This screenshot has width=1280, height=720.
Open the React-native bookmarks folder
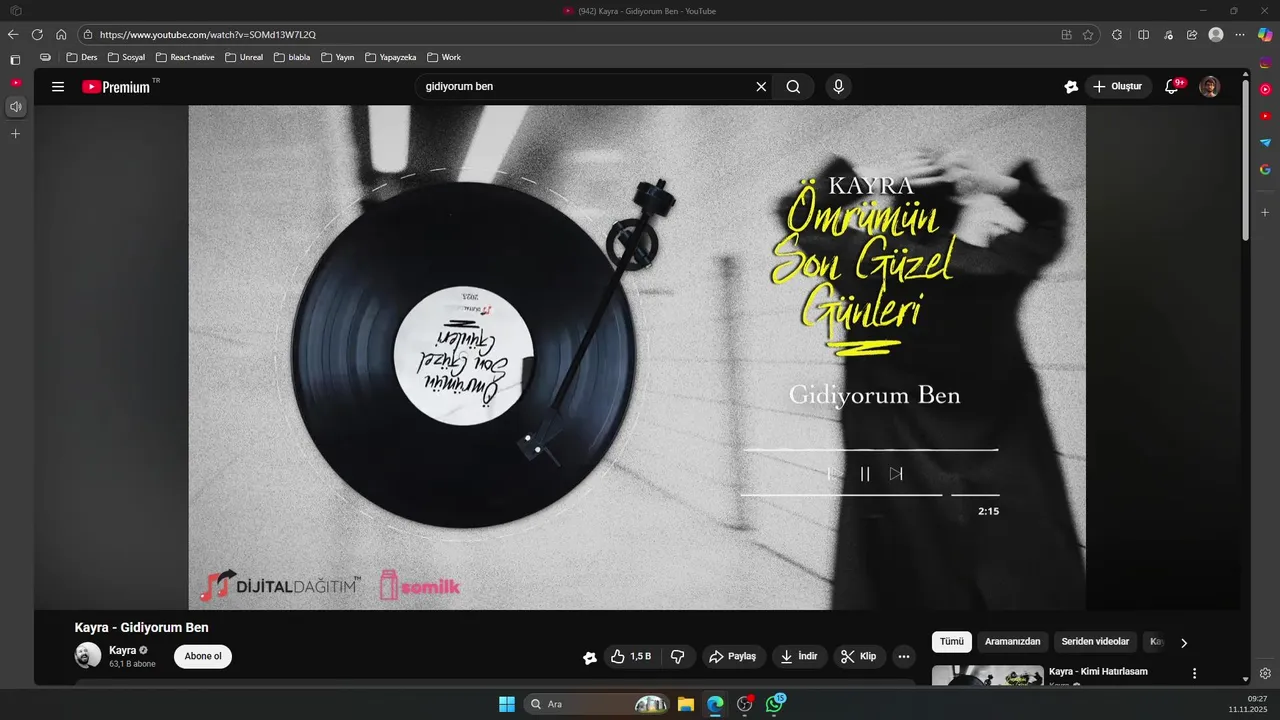pyautogui.click(x=185, y=57)
